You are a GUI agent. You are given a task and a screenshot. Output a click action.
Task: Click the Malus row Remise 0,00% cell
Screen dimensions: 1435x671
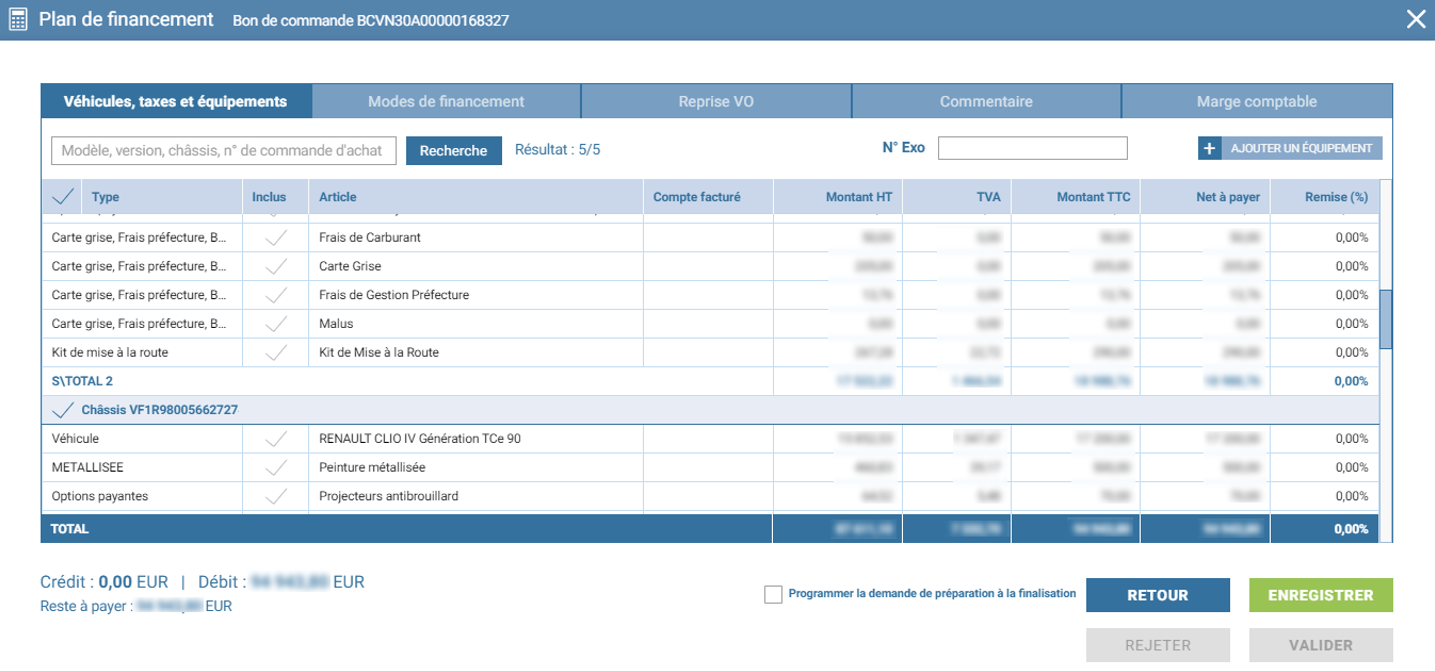click(1325, 324)
